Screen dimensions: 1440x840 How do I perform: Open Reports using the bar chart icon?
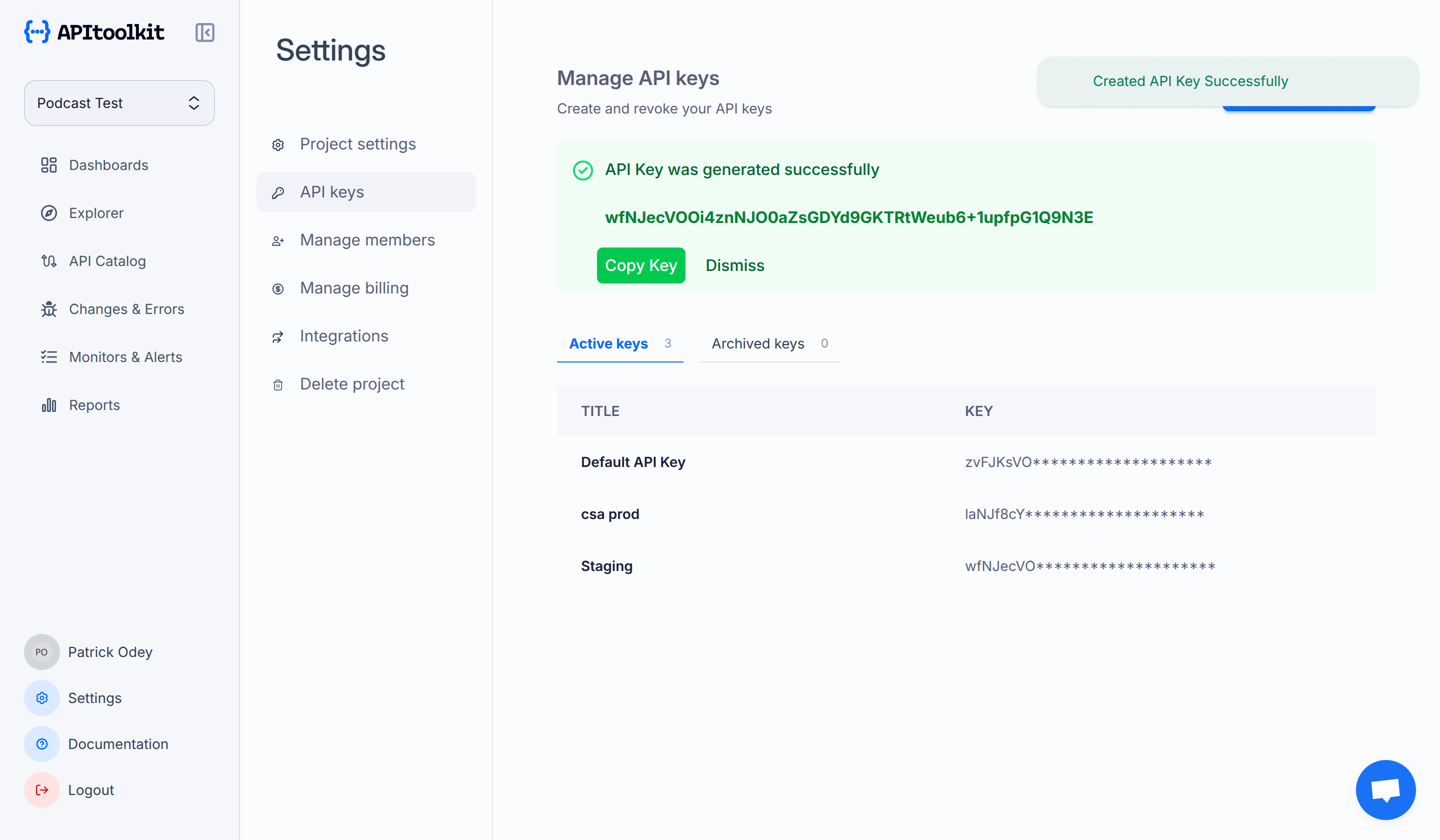click(x=49, y=404)
